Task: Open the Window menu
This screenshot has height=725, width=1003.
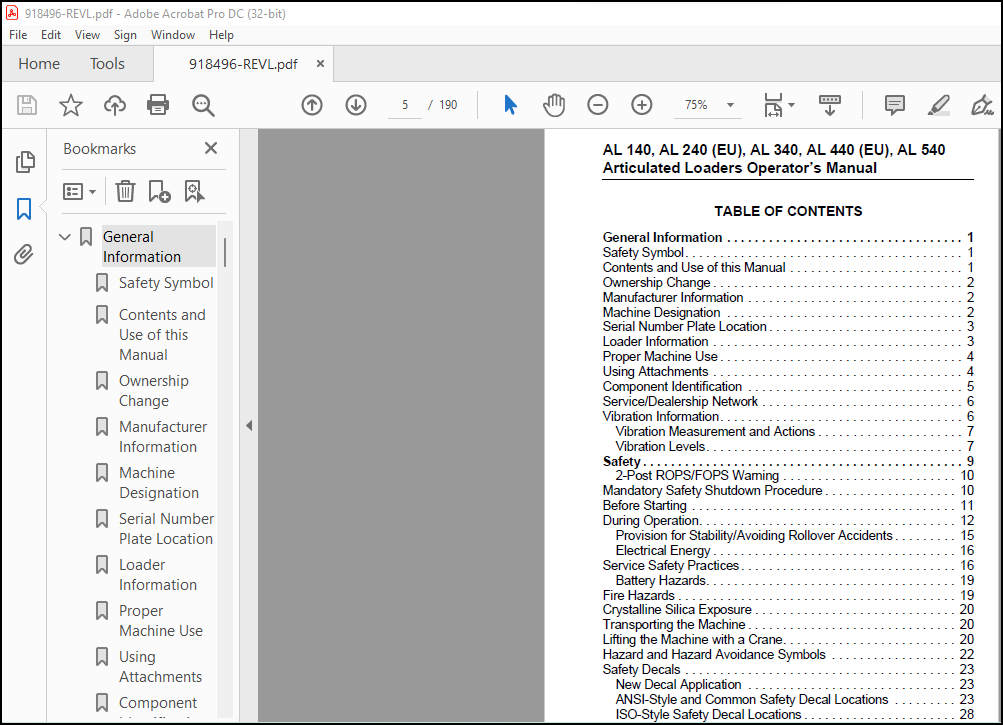Action: point(173,35)
